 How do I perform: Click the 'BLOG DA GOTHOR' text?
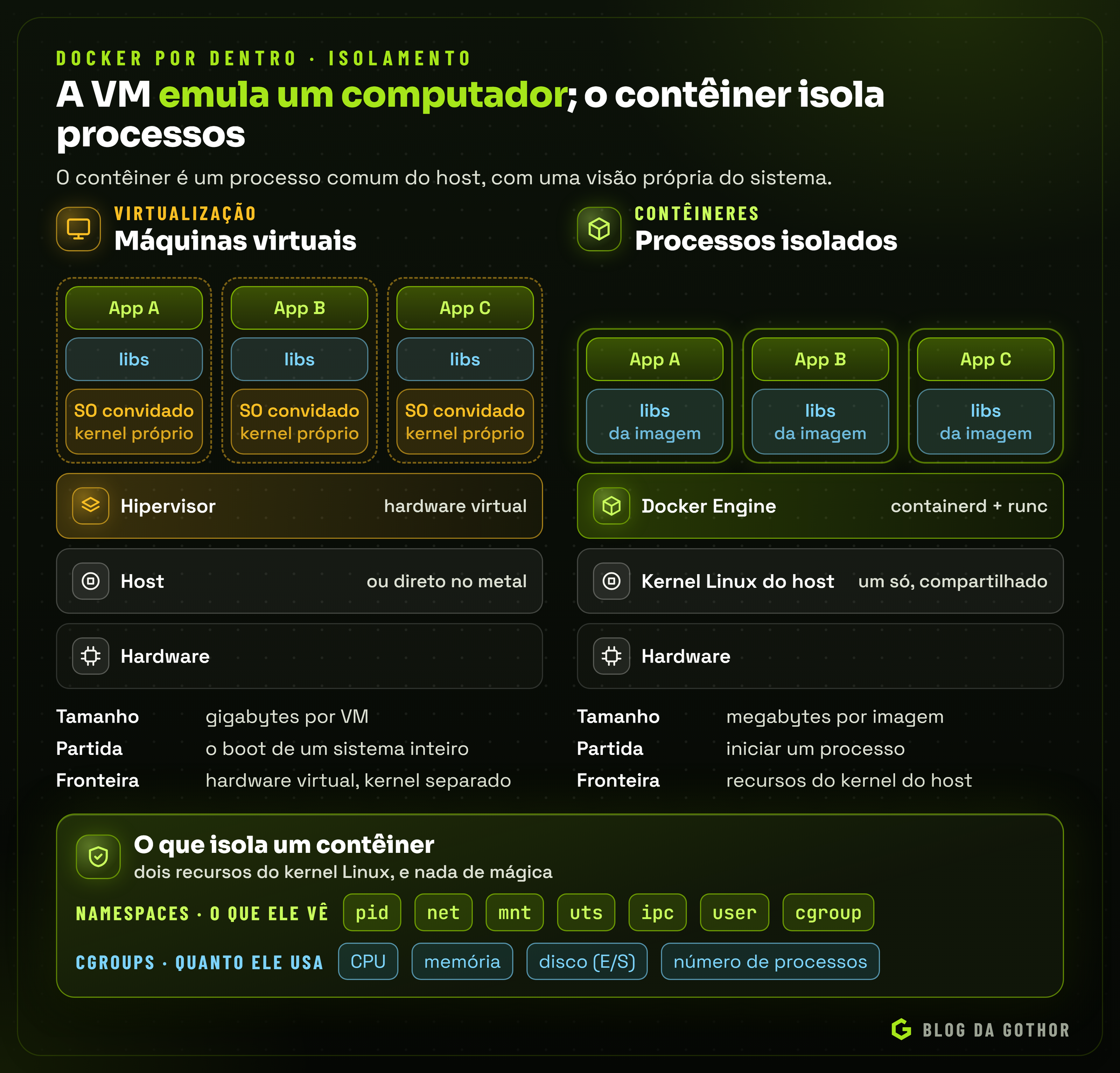pos(996,1030)
